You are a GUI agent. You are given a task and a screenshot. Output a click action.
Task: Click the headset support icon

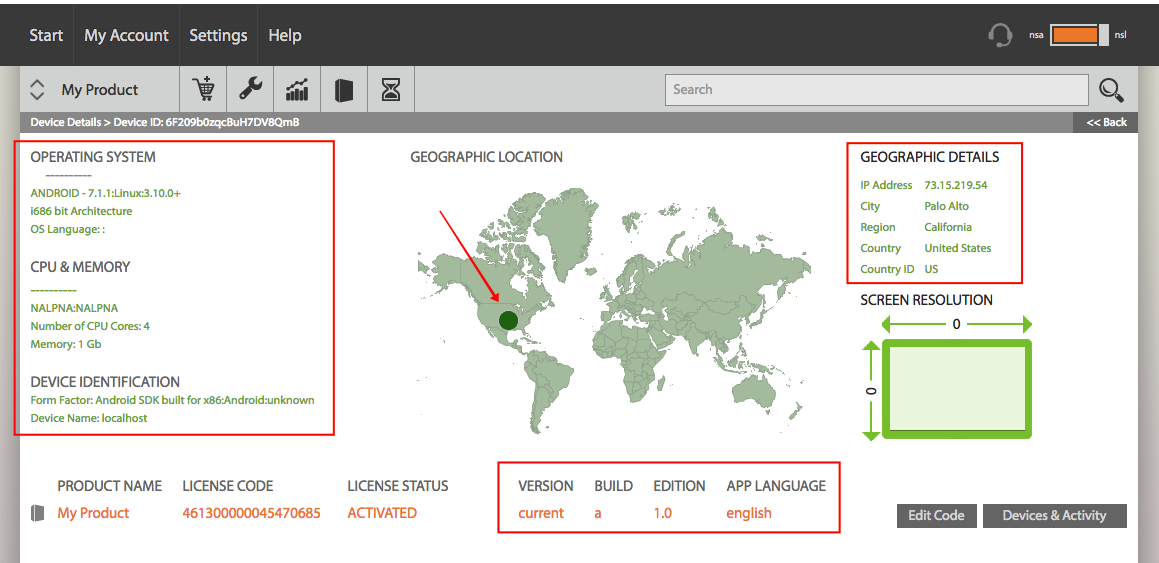coord(1000,35)
